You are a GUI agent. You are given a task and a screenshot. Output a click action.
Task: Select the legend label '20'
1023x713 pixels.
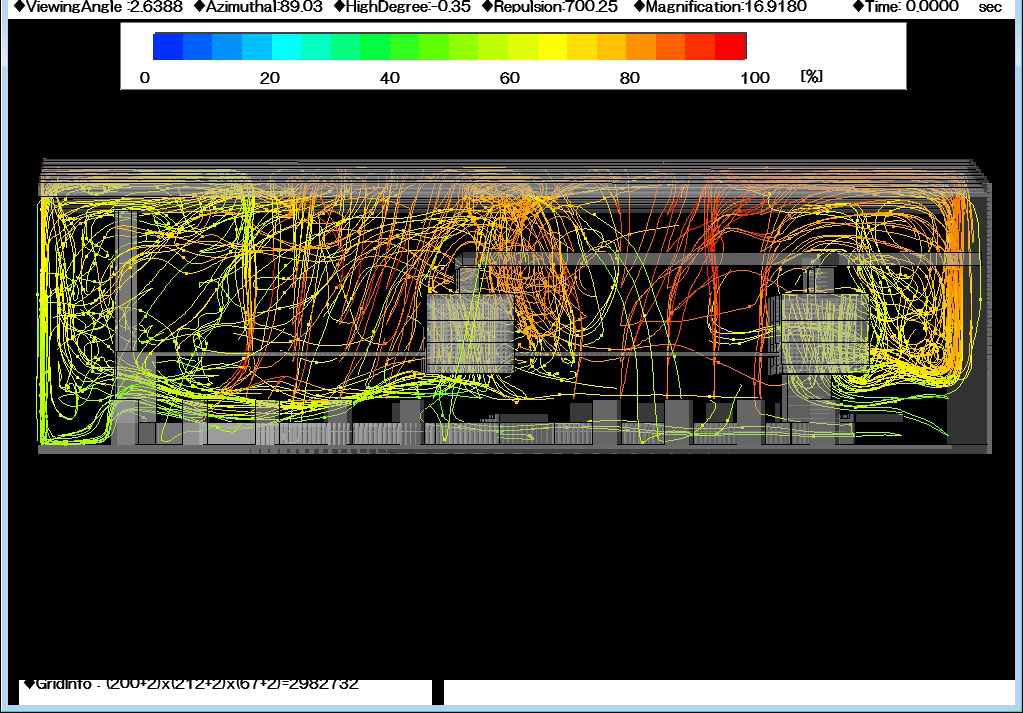(x=269, y=78)
